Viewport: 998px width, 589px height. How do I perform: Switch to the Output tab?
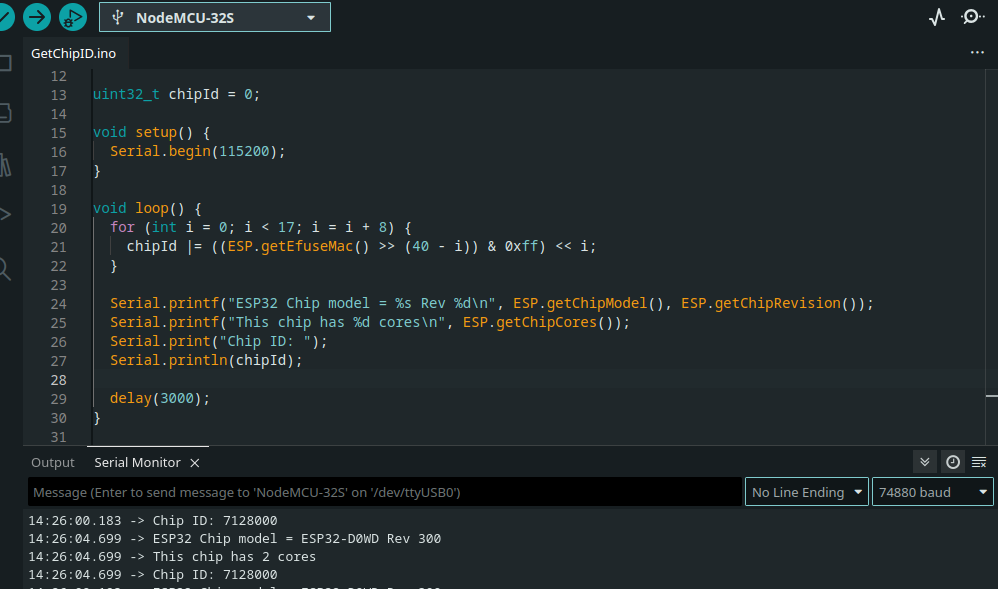click(x=53, y=463)
